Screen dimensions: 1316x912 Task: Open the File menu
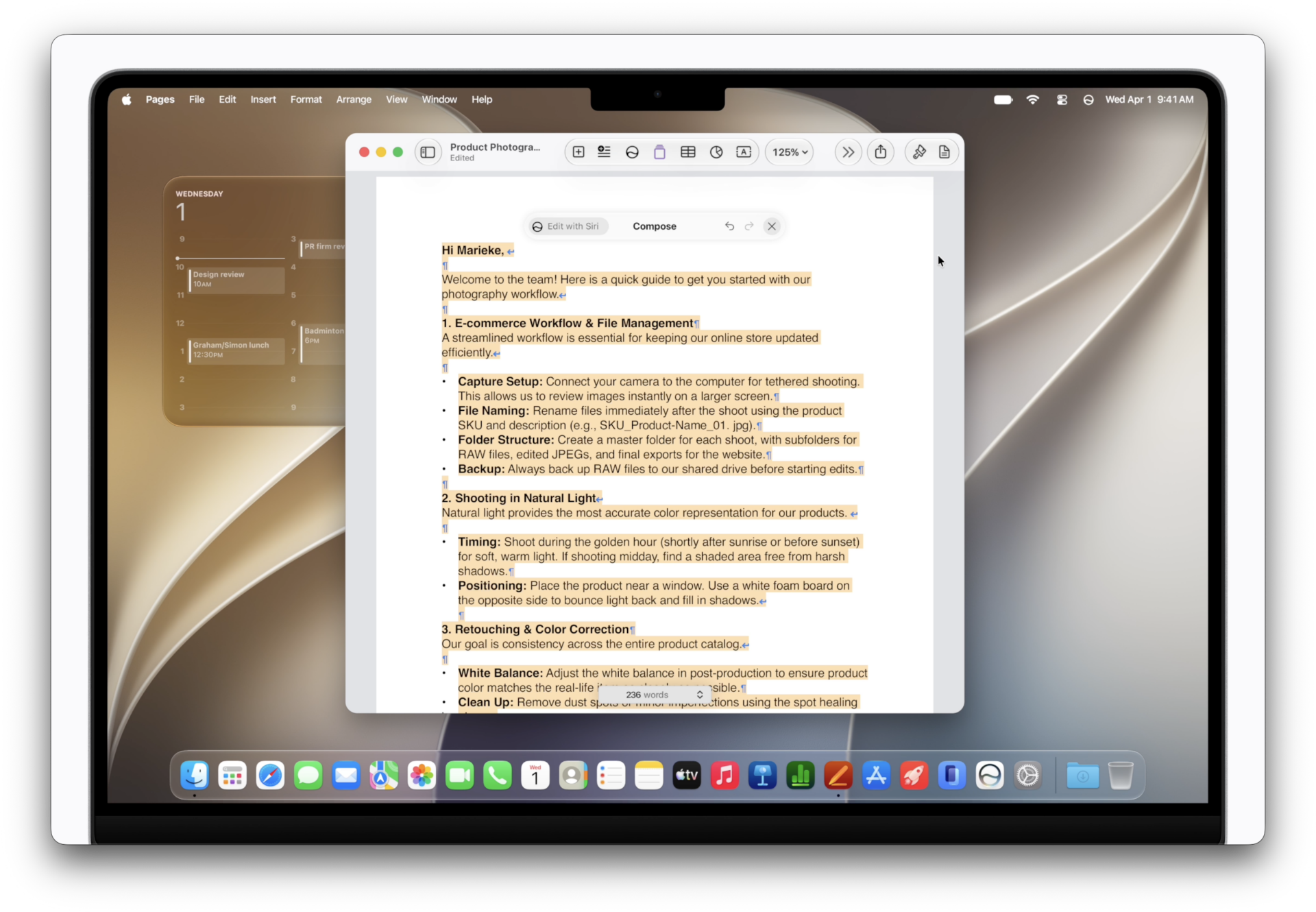[x=197, y=99]
